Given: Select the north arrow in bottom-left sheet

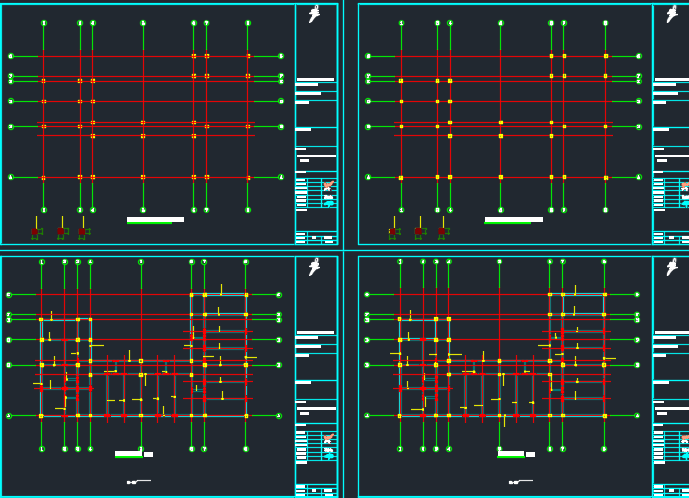Looking at the screenshot, I should pos(314,267).
